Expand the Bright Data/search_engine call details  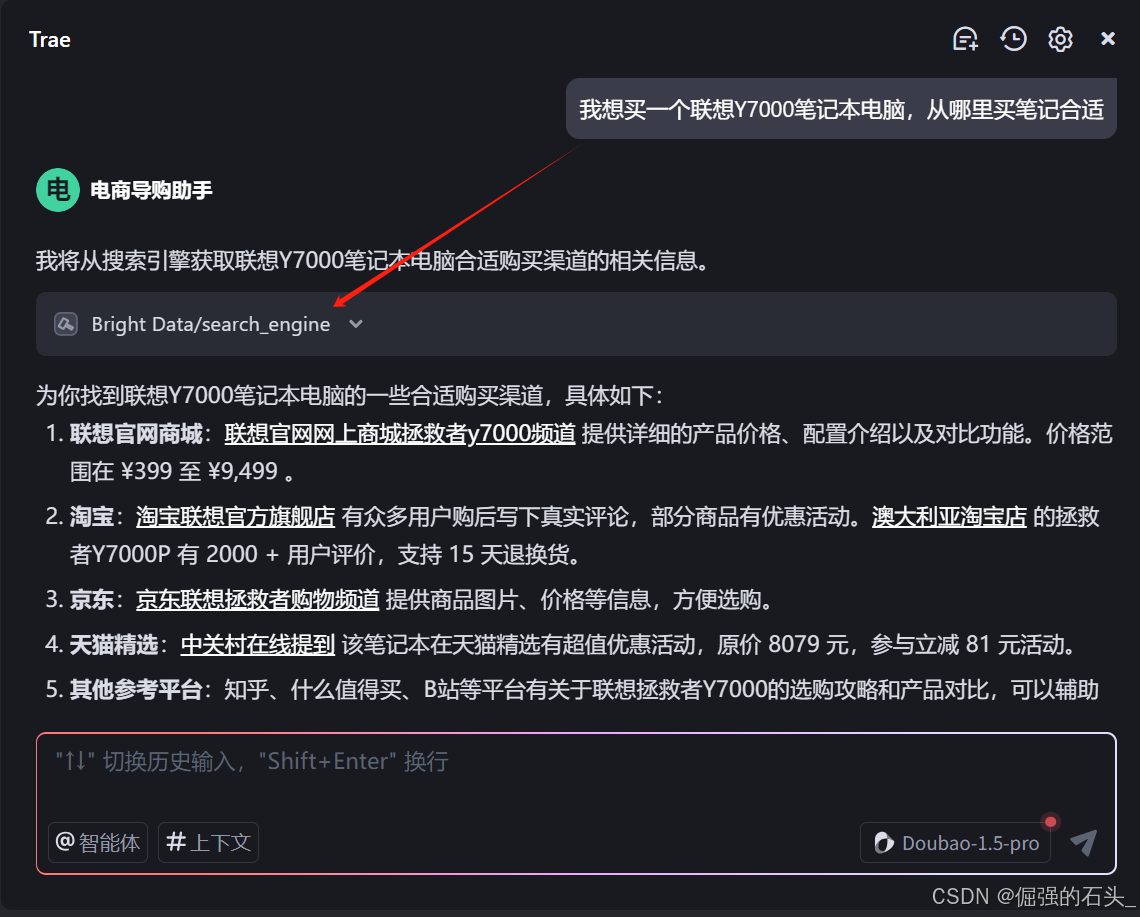356,324
